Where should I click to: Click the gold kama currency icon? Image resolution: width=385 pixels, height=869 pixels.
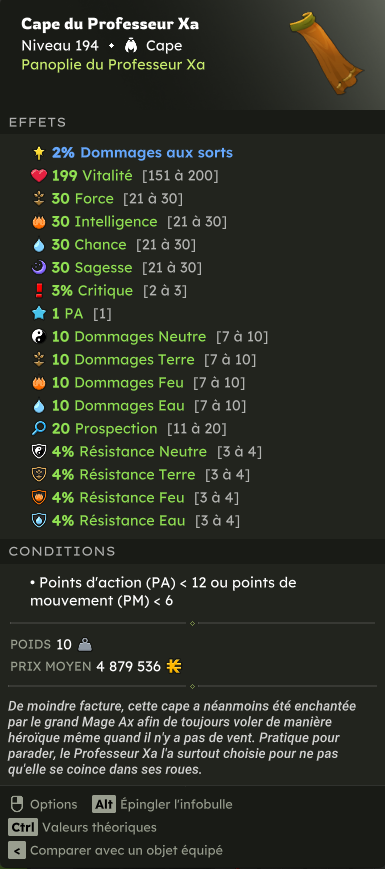[x=174, y=666]
